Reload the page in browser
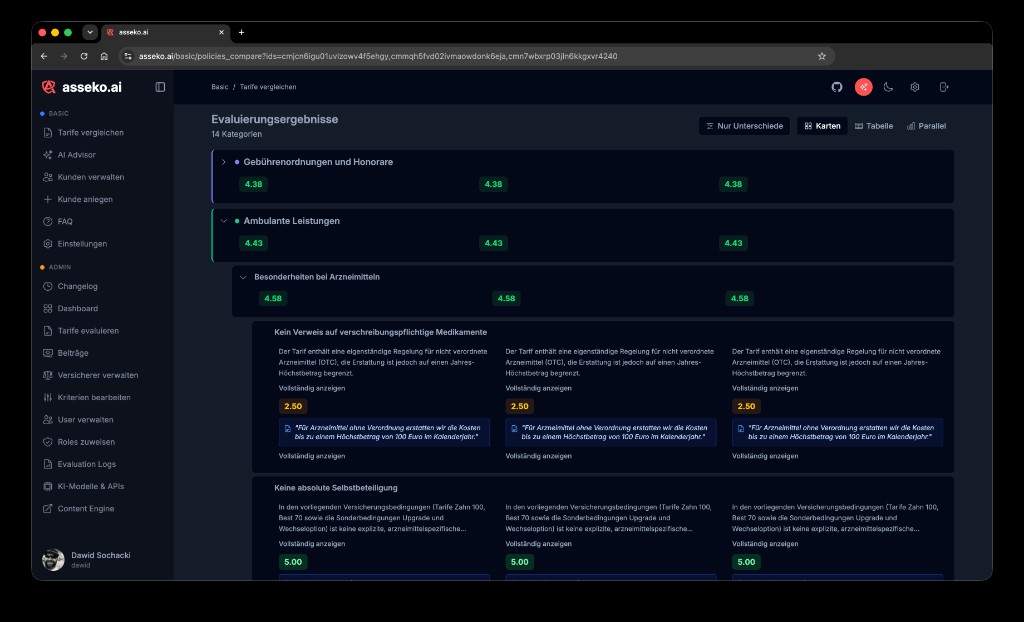Viewport: 1024px width, 622px height. click(x=84, y=56)
